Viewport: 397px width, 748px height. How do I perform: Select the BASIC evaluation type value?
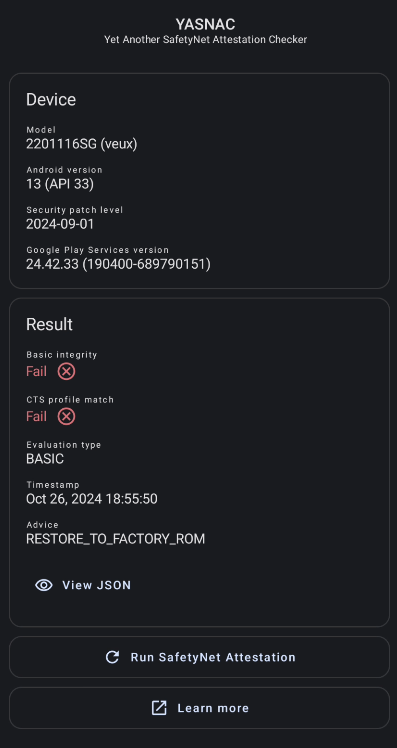point(45,459)
